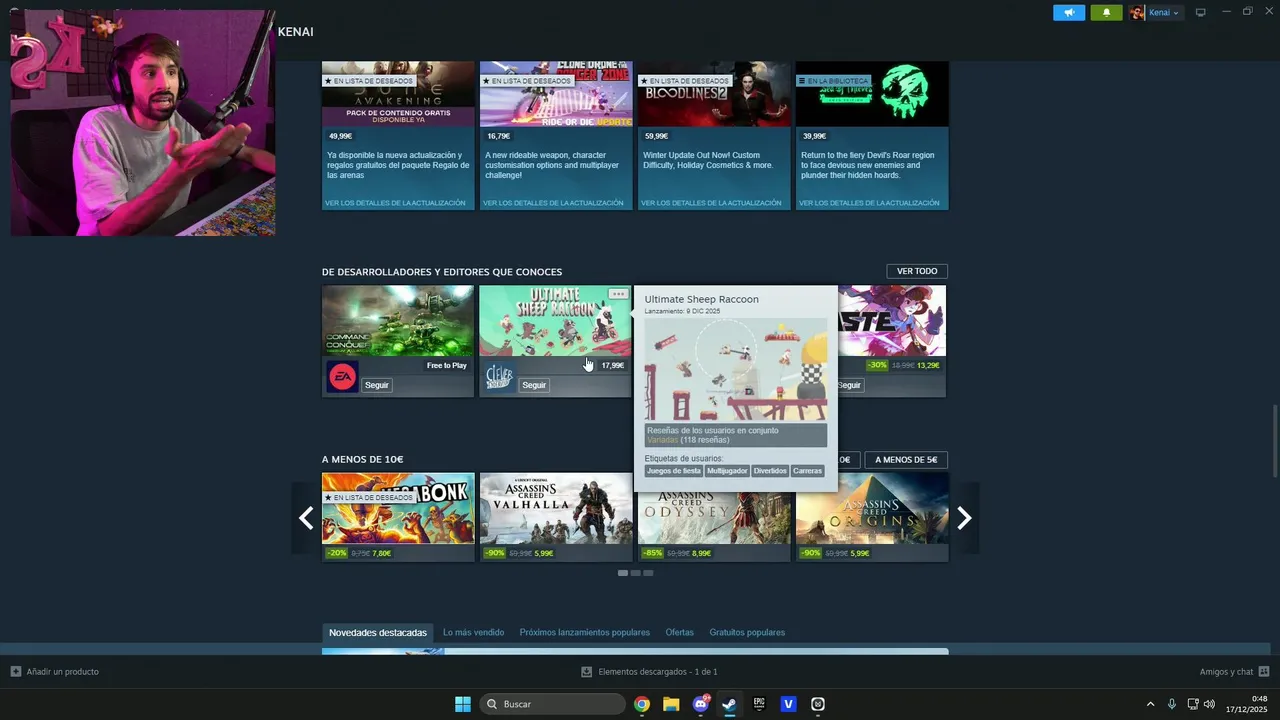Open Sea of Thieves update details link
Viewport: 1280px width, 720px height.
click(x=869, y=203)
